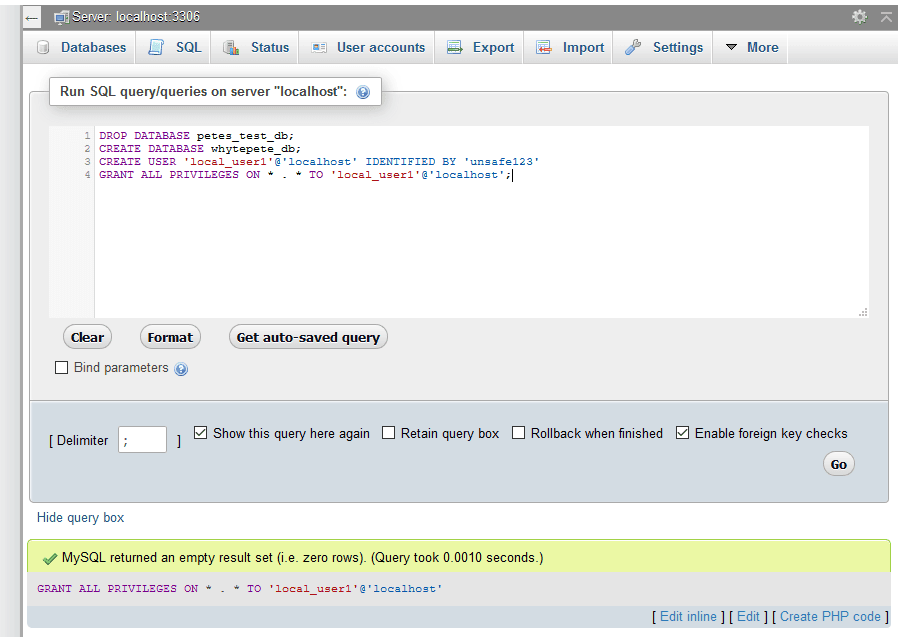Enable Rollback when finished checkbox
The width and height of the screenshot is (899, 637).
[x=518, y=433]
